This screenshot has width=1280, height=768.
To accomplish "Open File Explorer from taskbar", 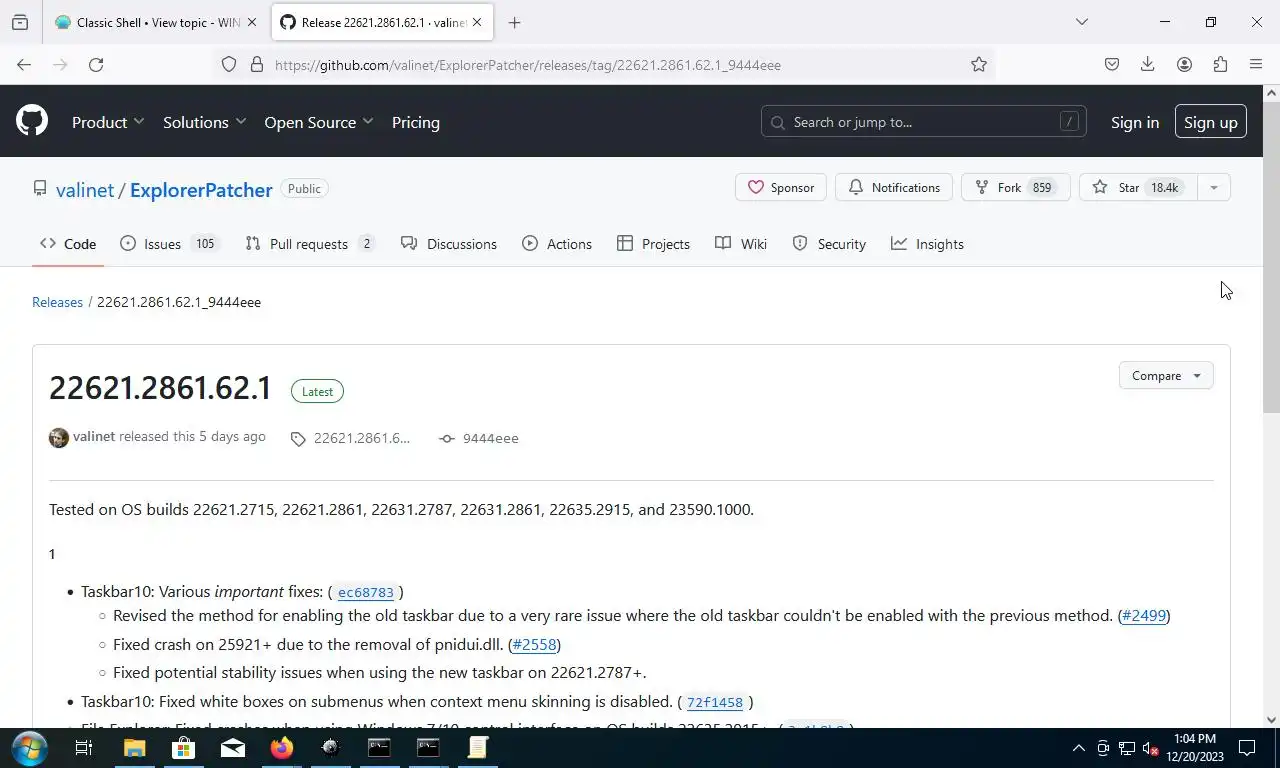I will pyautogui.click(x=134, y=747).
